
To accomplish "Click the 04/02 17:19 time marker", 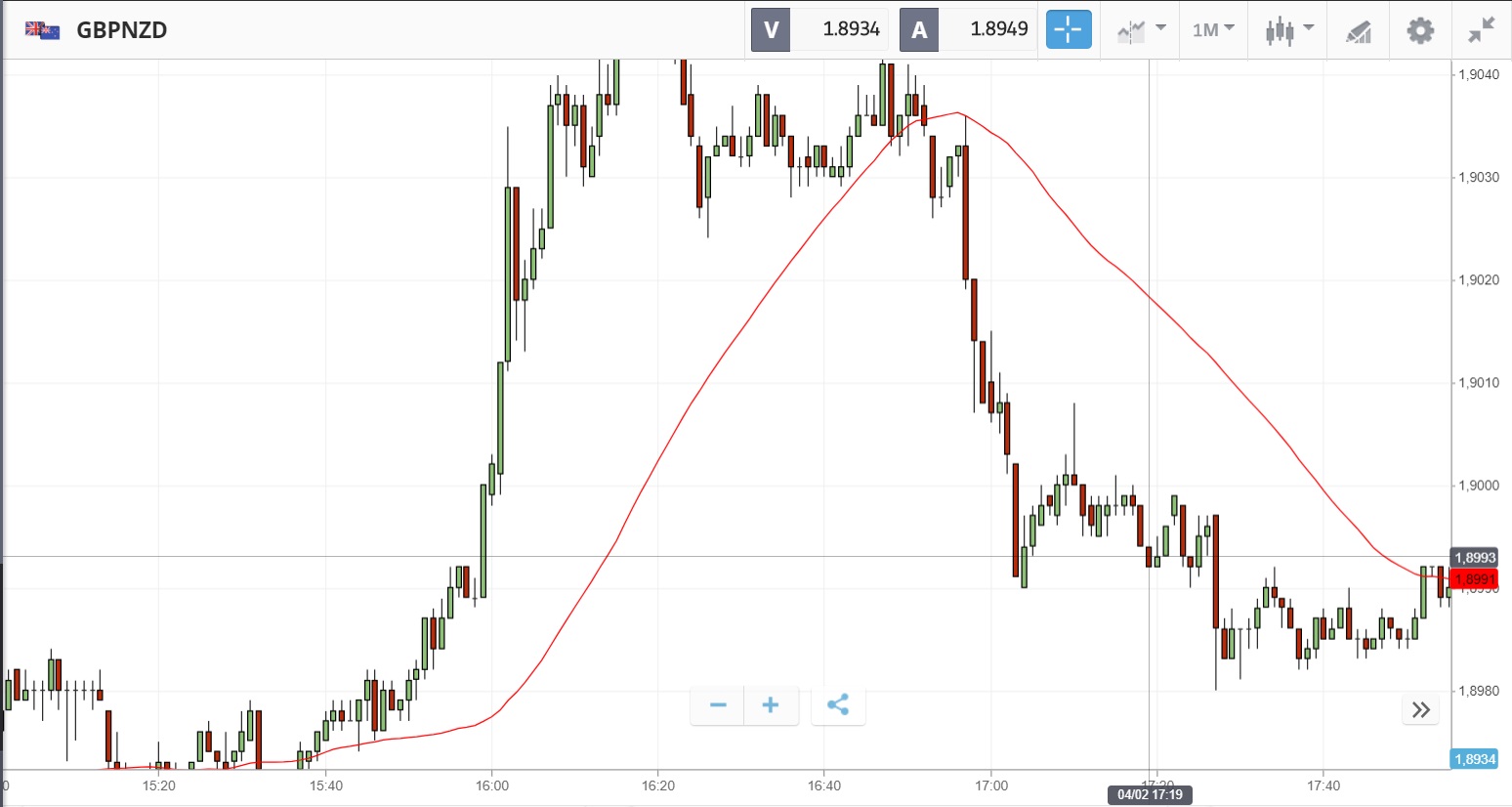I will (1150, 794).
